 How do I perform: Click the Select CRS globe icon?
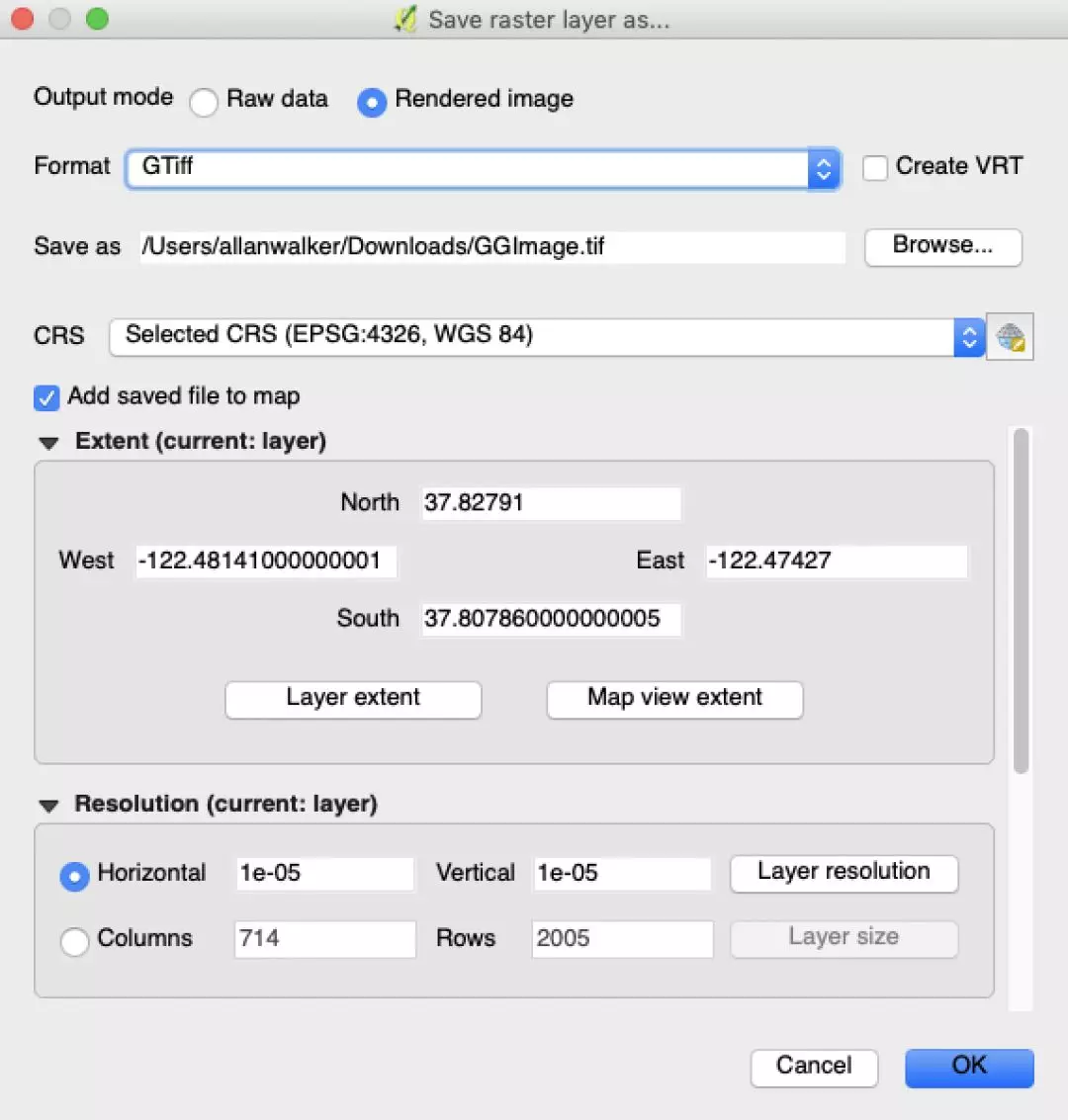coord(1010,338)
